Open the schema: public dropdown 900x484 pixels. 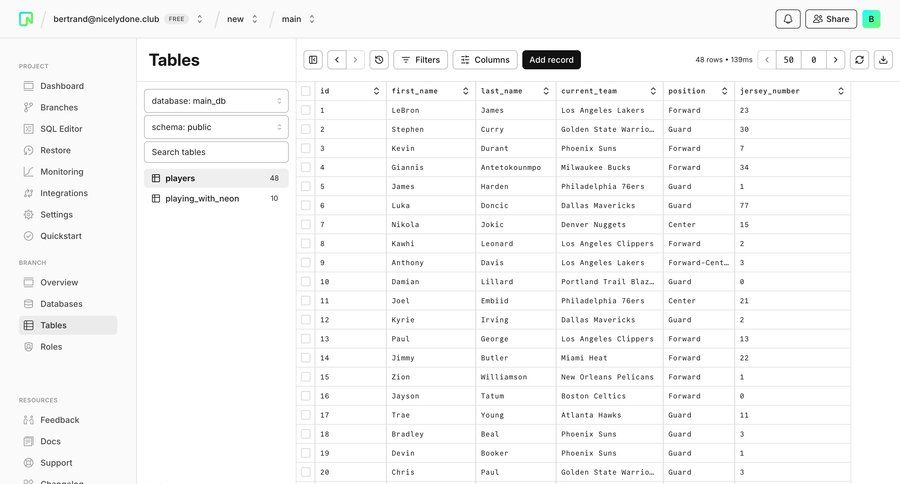point(216,127)
